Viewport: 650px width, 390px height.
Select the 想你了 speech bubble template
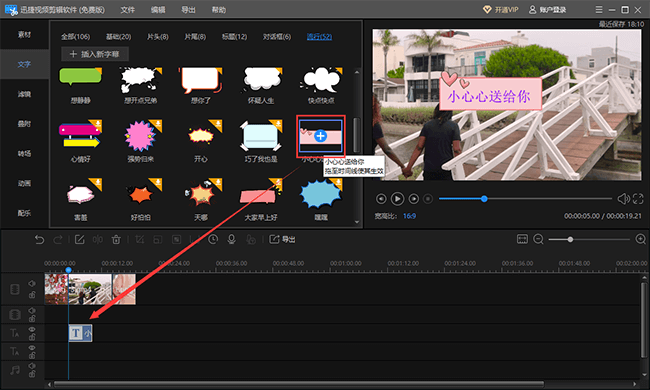201,81
